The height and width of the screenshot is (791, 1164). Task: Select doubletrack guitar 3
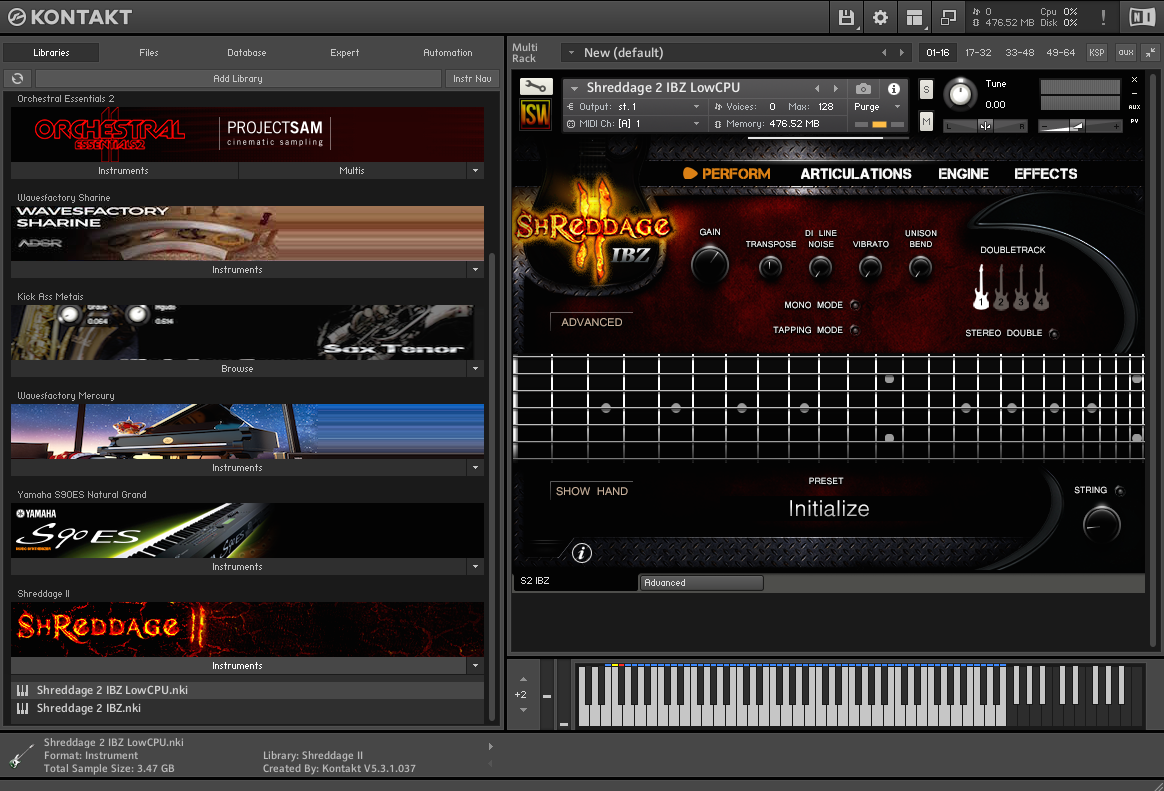point(1021,288)
